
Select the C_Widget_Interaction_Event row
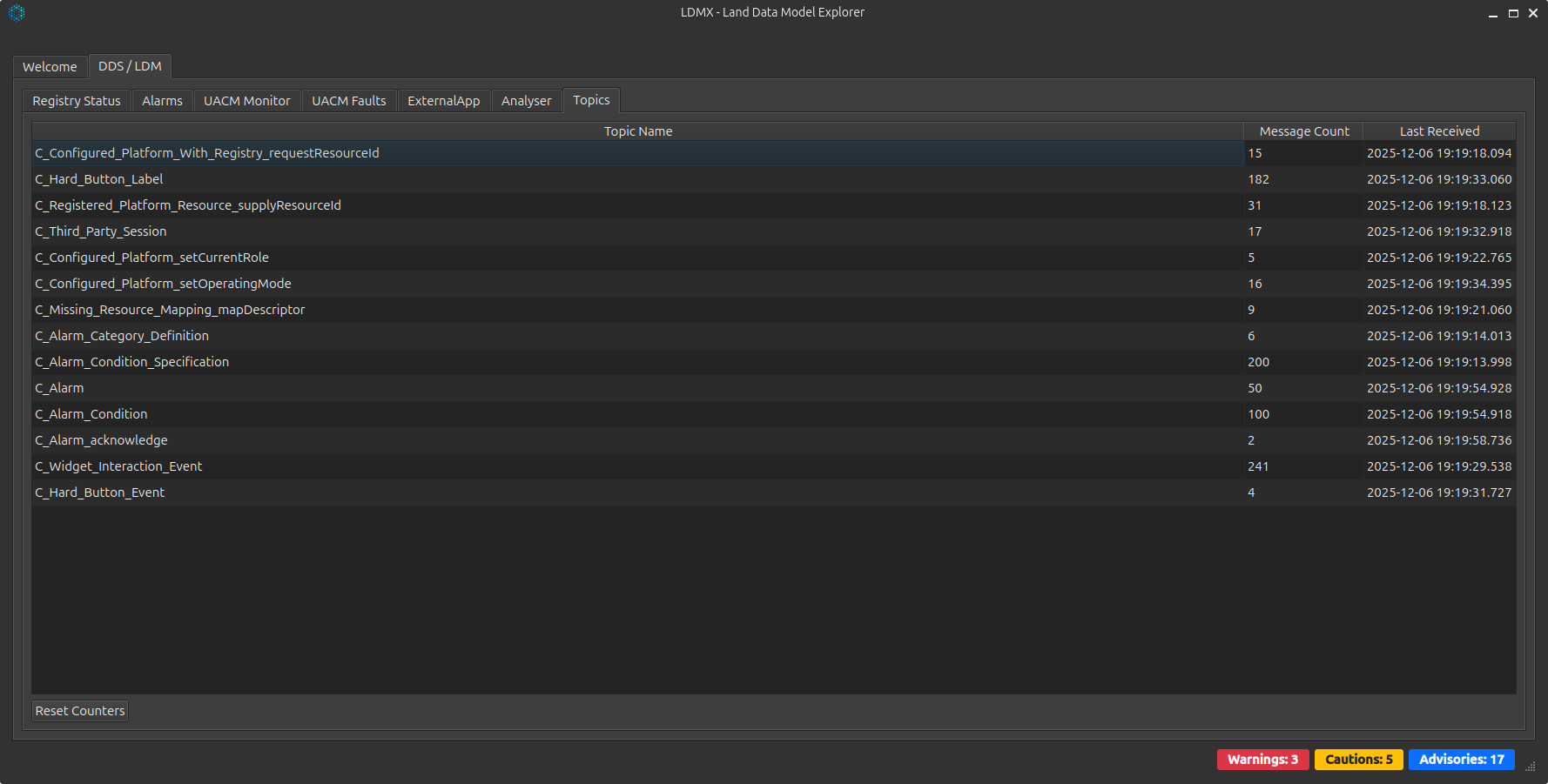(x=348, y=466)
